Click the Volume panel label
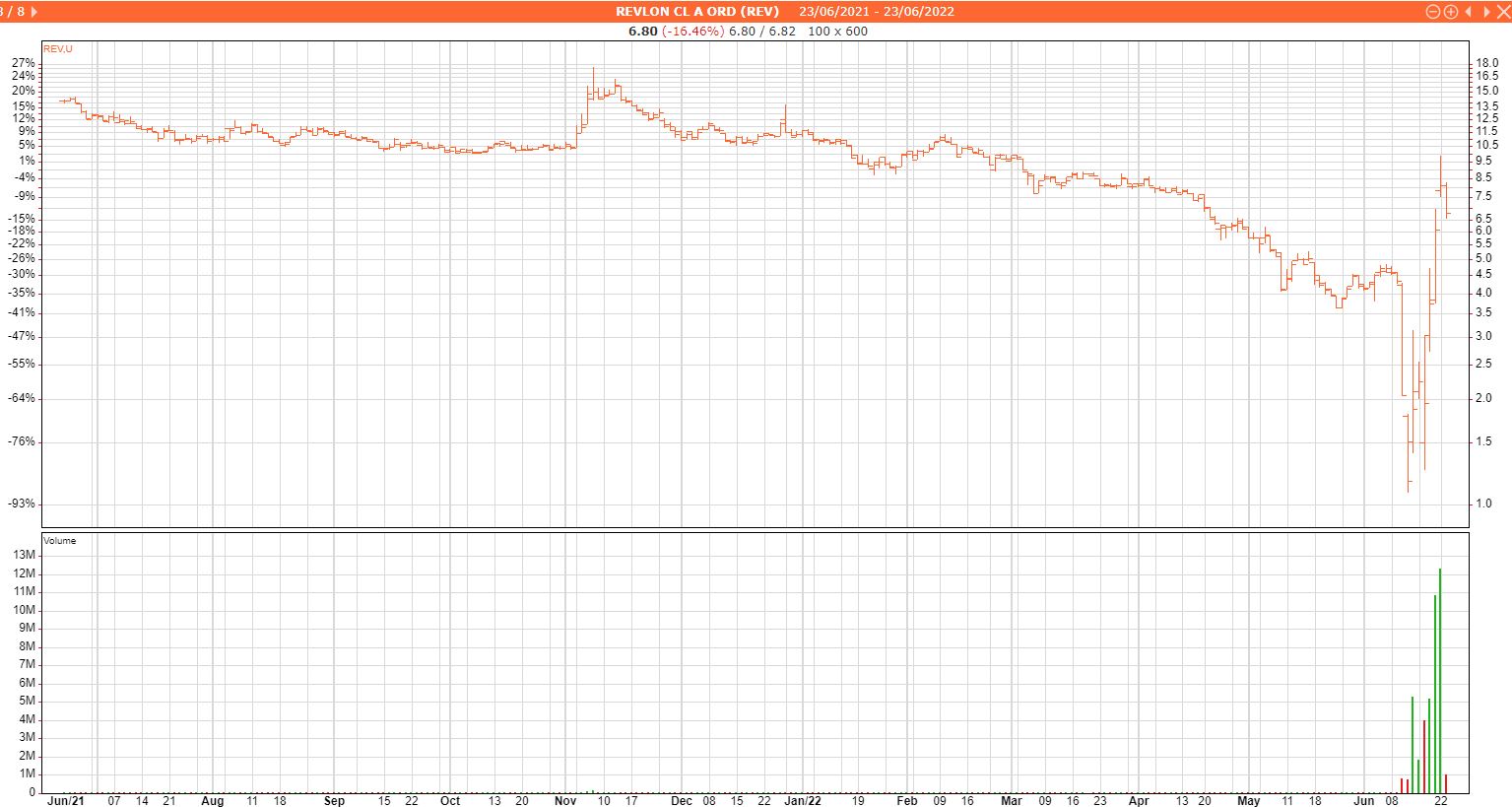This screenshot has height=807, width=1512. click(x=60, y=541)
